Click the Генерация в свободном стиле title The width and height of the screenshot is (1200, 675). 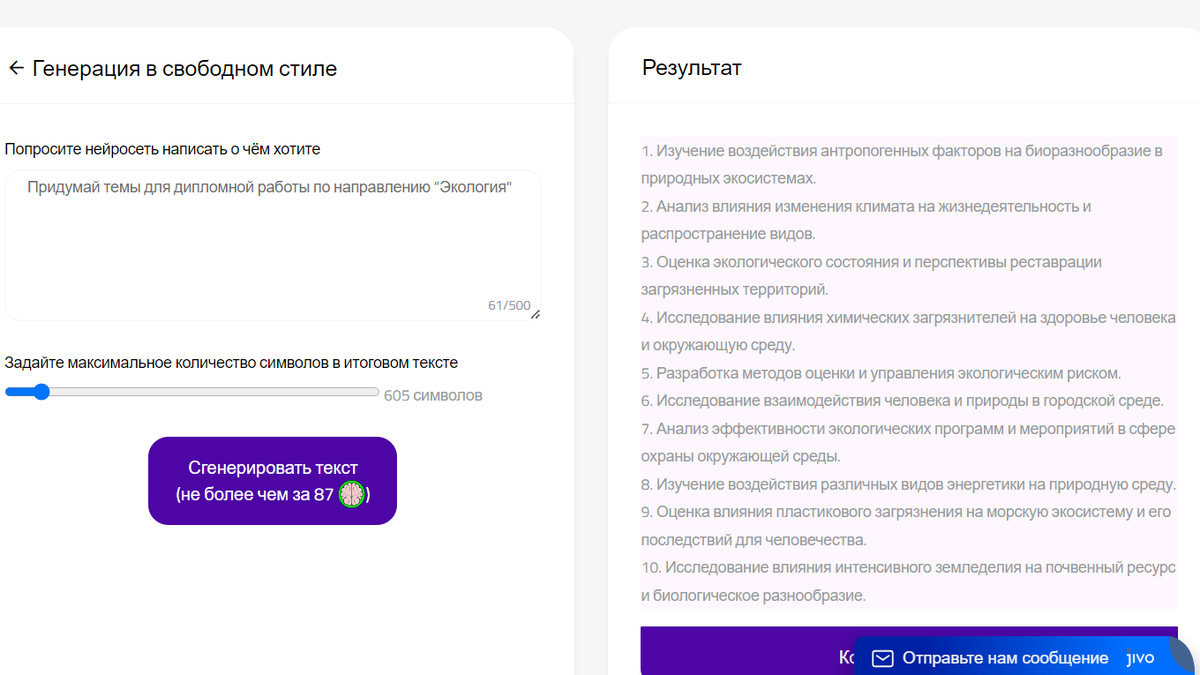click(x=184, y=67)
